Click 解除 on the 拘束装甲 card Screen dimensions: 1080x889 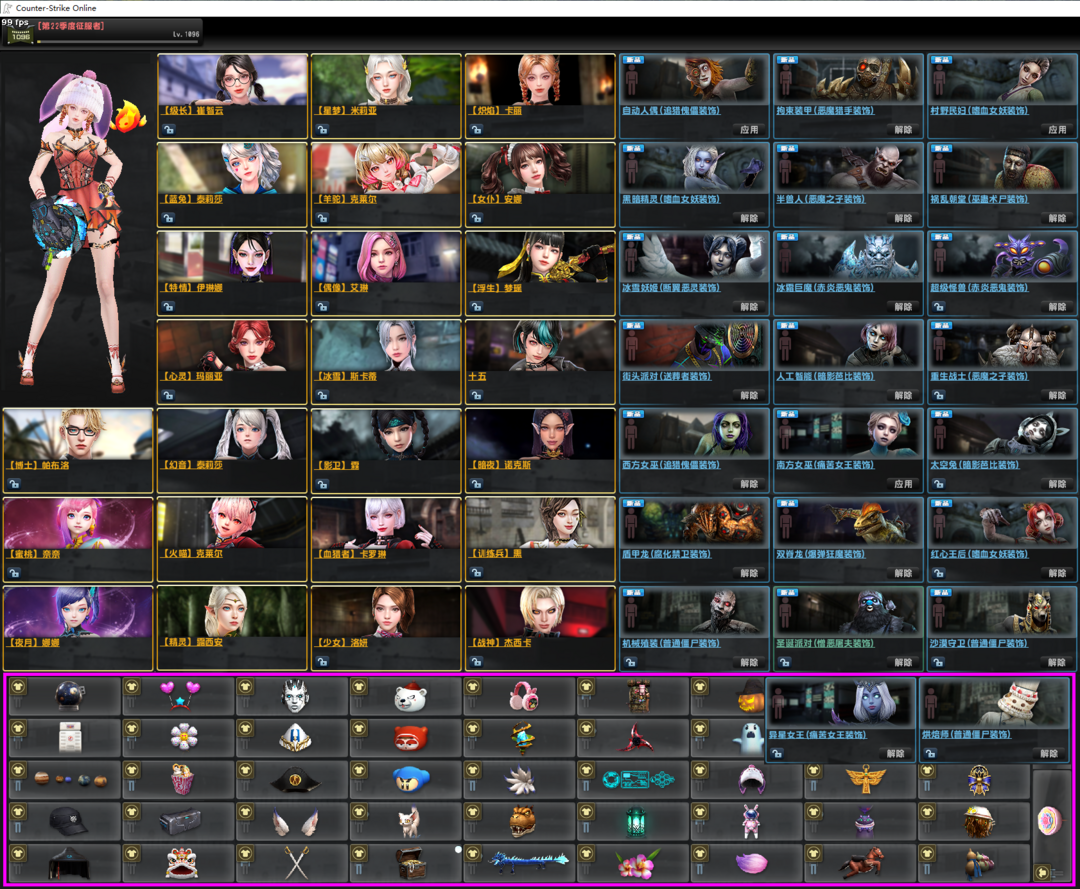coord(903,129)
